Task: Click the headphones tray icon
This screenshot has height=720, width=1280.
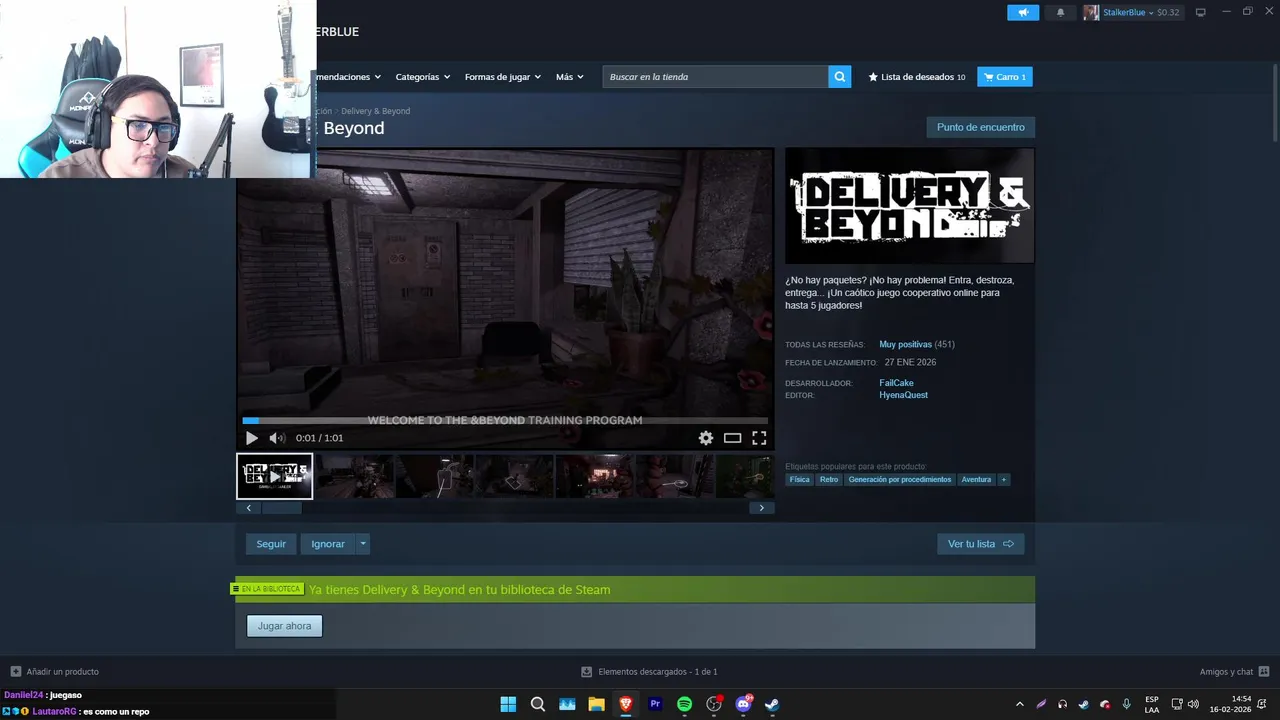Action: [1062, 704]
